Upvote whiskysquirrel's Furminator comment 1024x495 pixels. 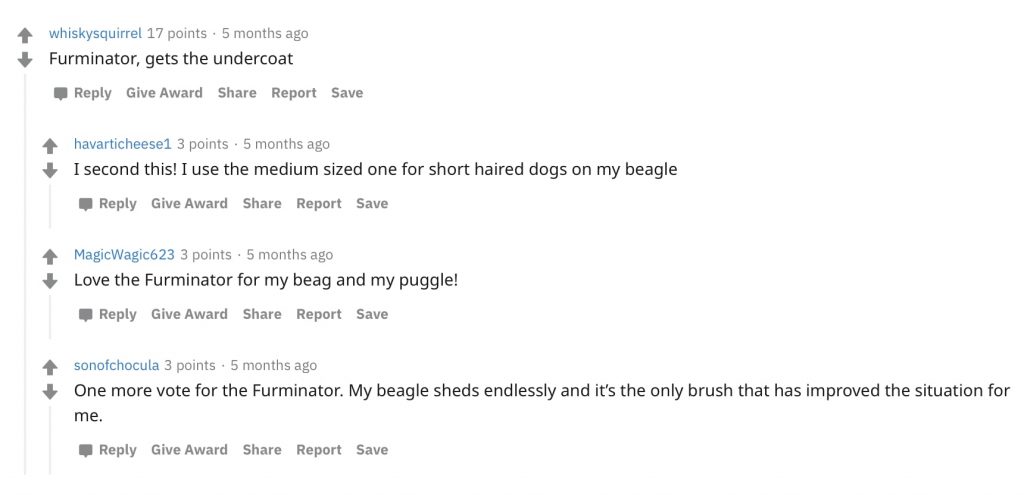pos(26,36)
